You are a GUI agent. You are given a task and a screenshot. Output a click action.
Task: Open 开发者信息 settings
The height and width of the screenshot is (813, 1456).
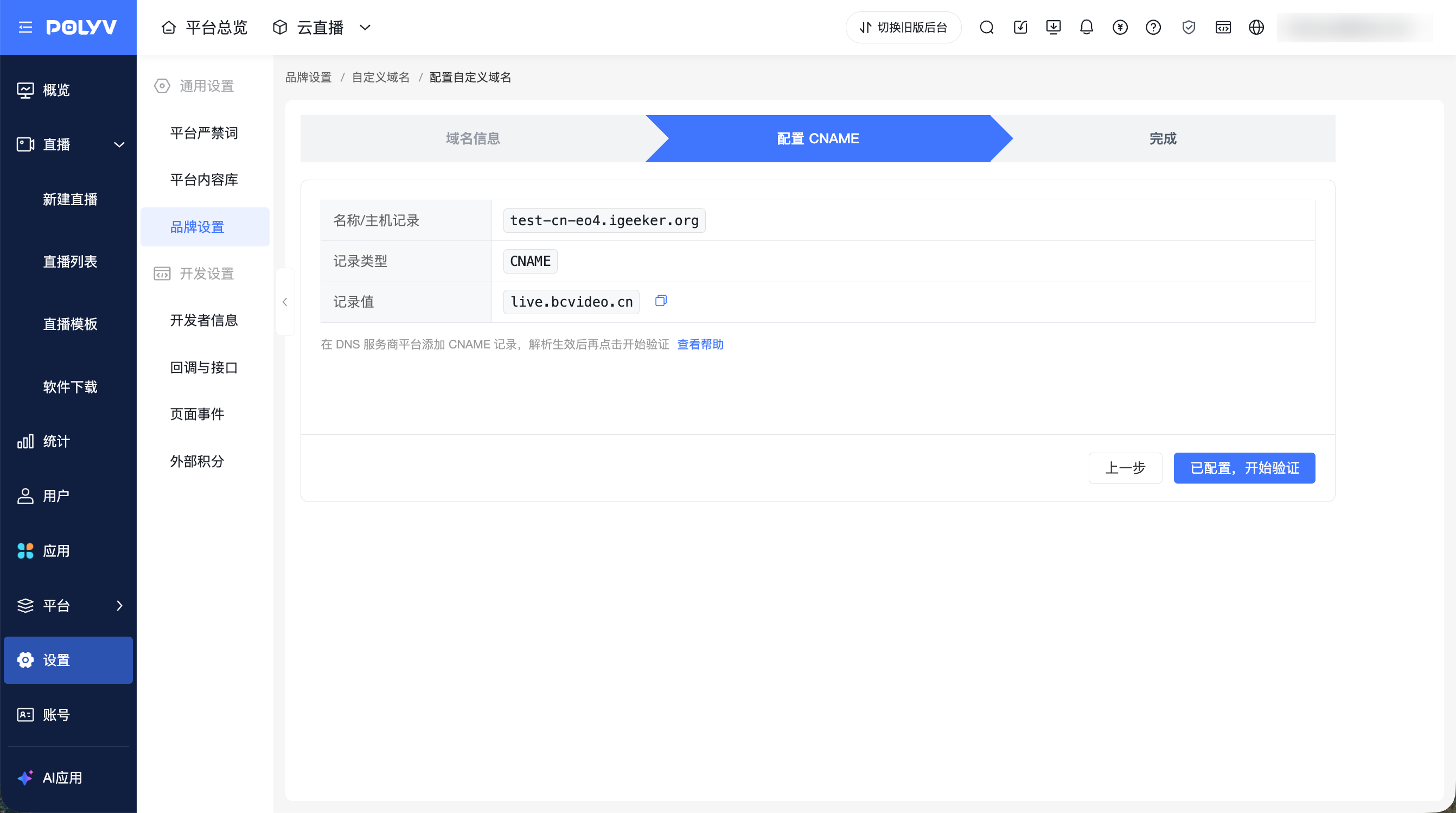[205, 320]
